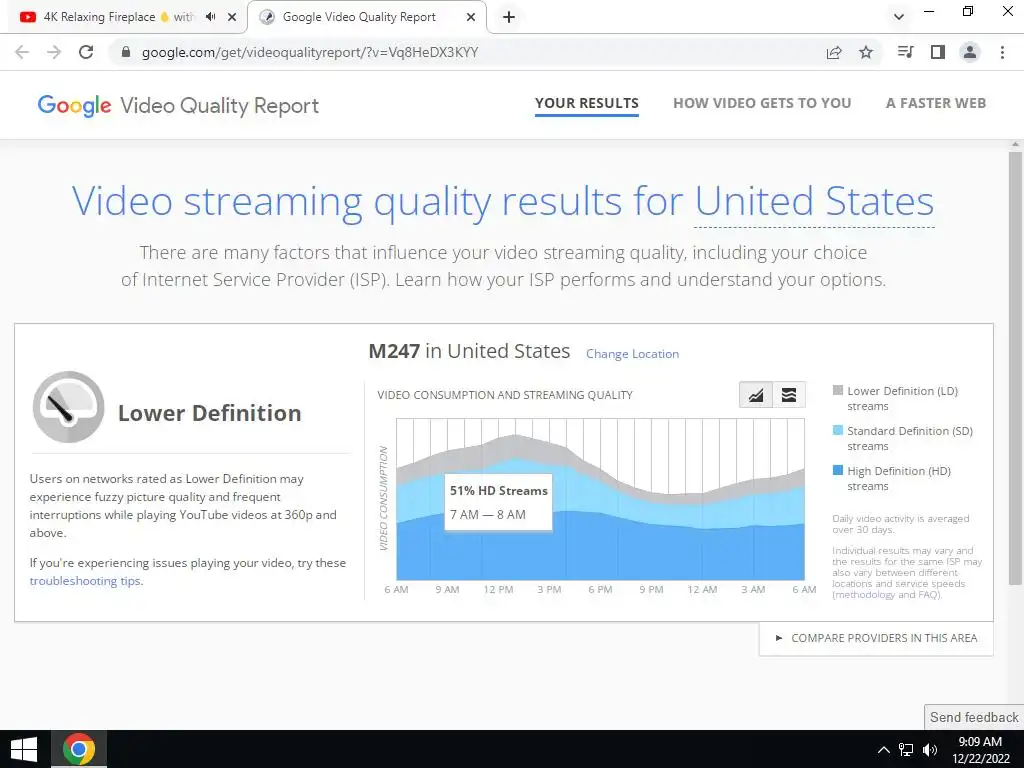
Task: Open Chrome side panel icon
Action: (938, 52)
